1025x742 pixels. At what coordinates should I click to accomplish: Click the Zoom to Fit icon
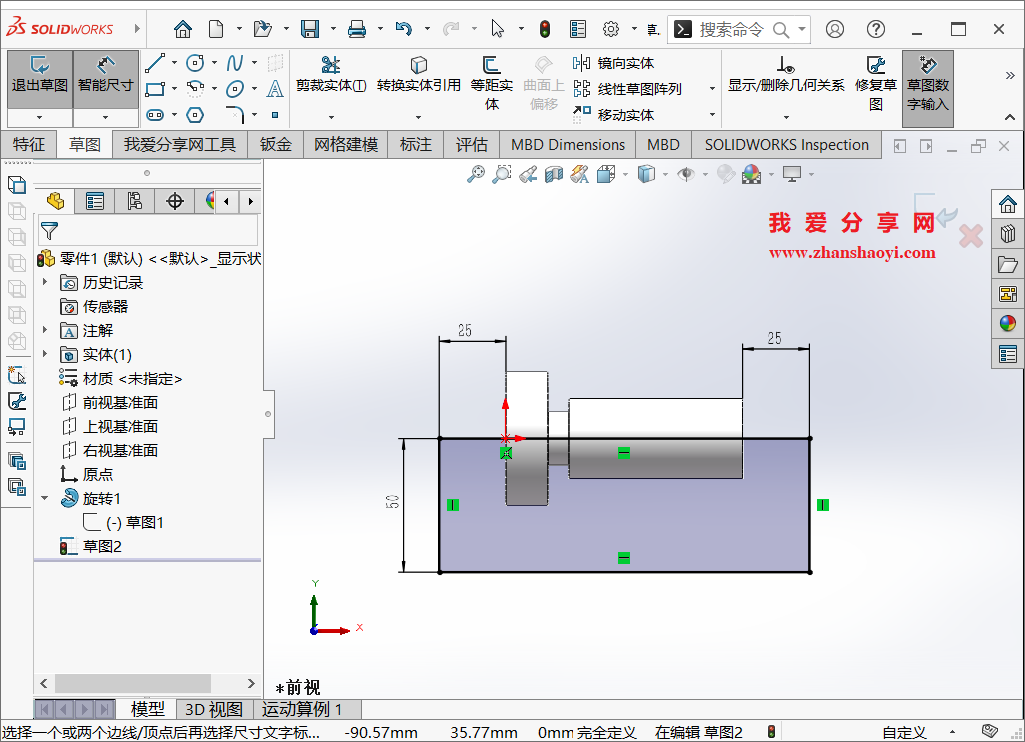[x=476, y=174]
